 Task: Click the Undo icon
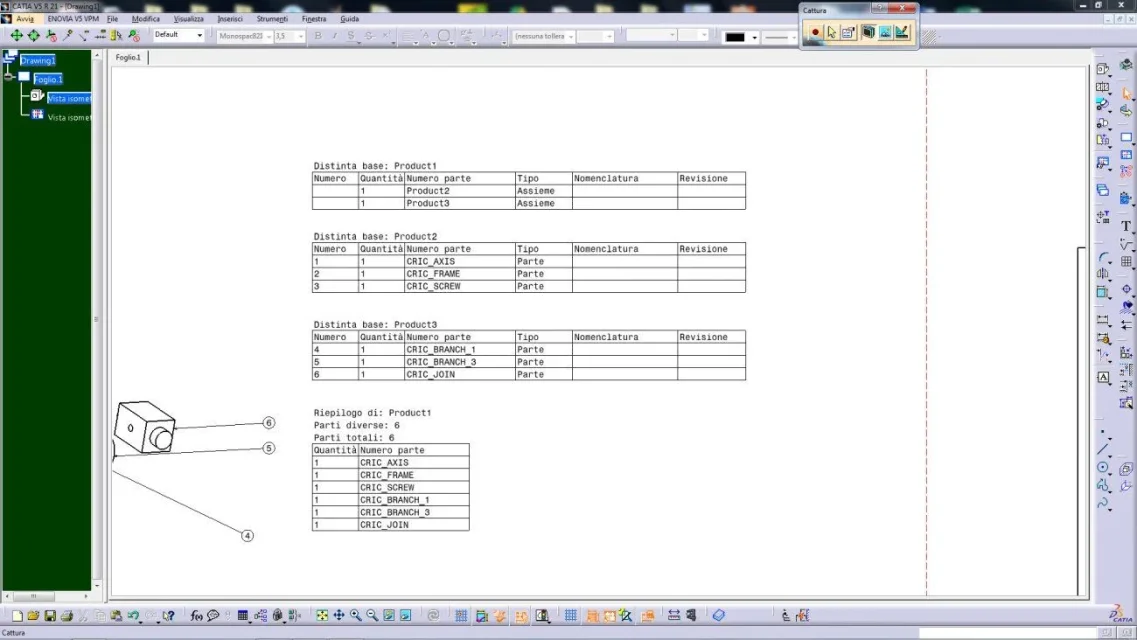click(x=133, y=615)
